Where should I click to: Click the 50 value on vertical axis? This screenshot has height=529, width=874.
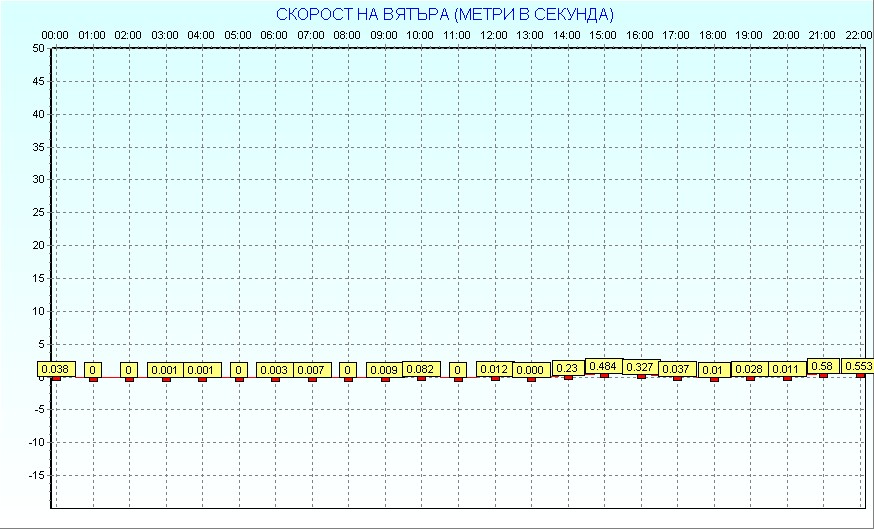pos(37,48)
